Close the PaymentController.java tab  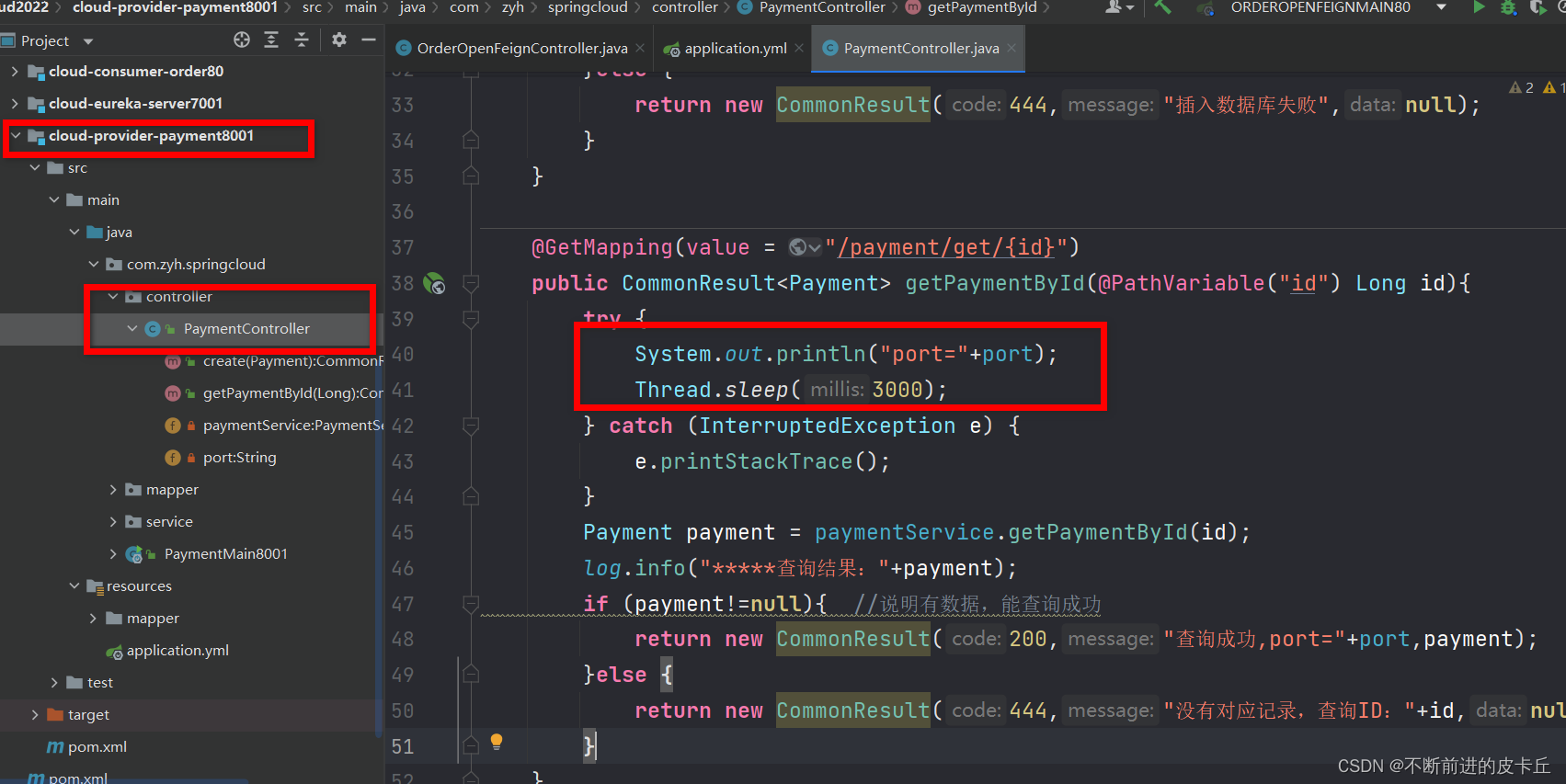click(1012, 48)
